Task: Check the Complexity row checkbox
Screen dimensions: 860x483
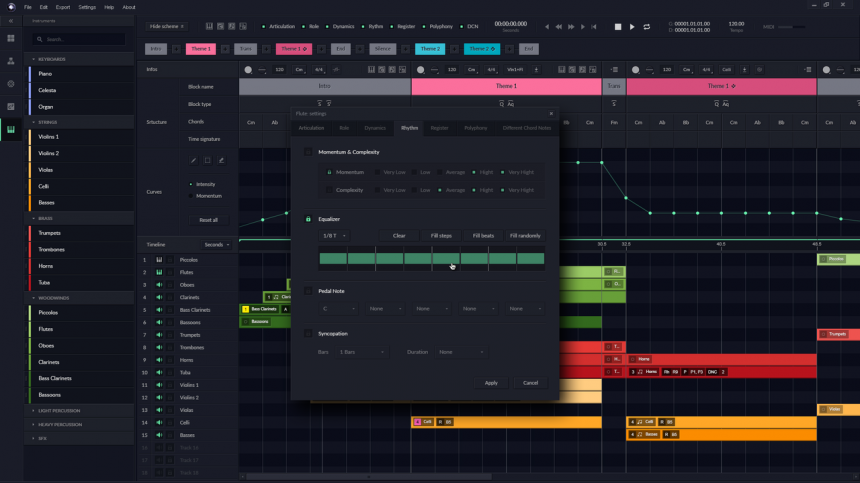Action: coord(329,190)
